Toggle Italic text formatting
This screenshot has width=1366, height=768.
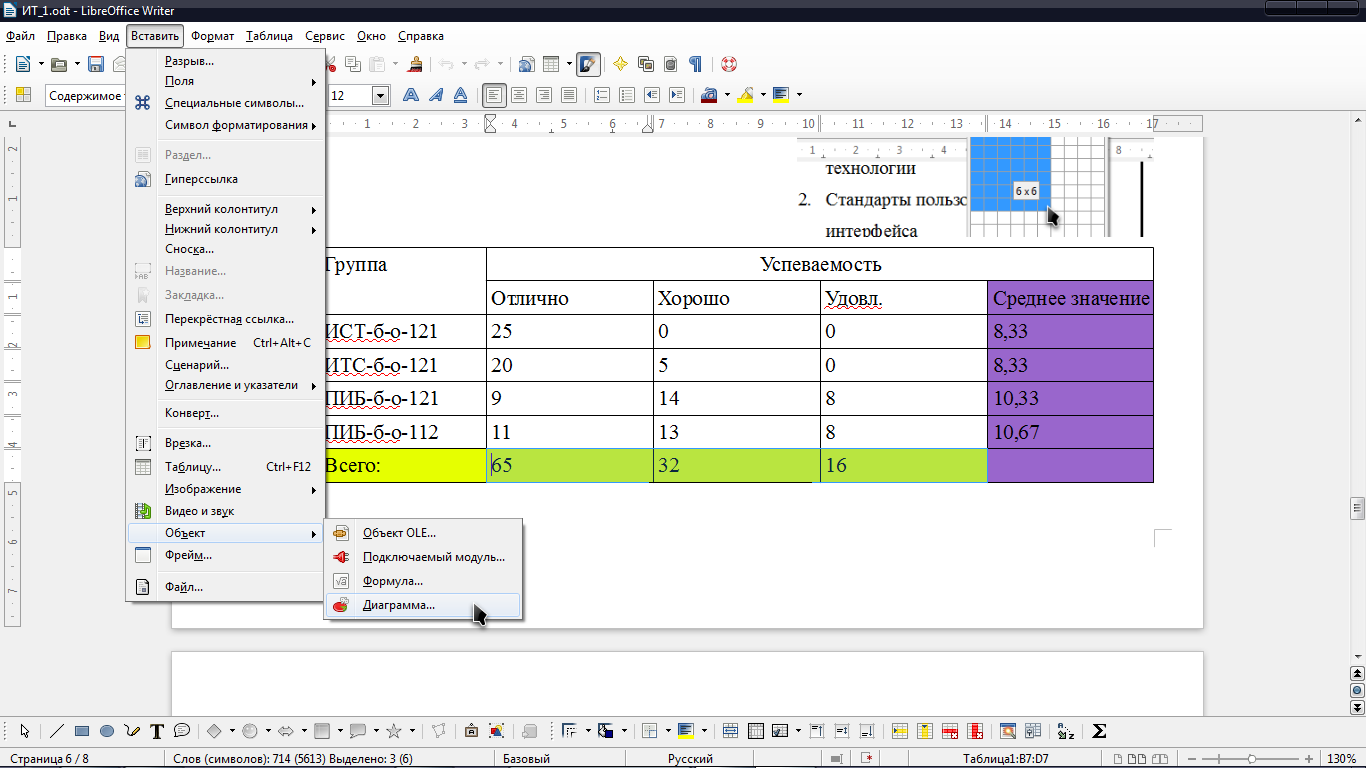coord(435,95)
